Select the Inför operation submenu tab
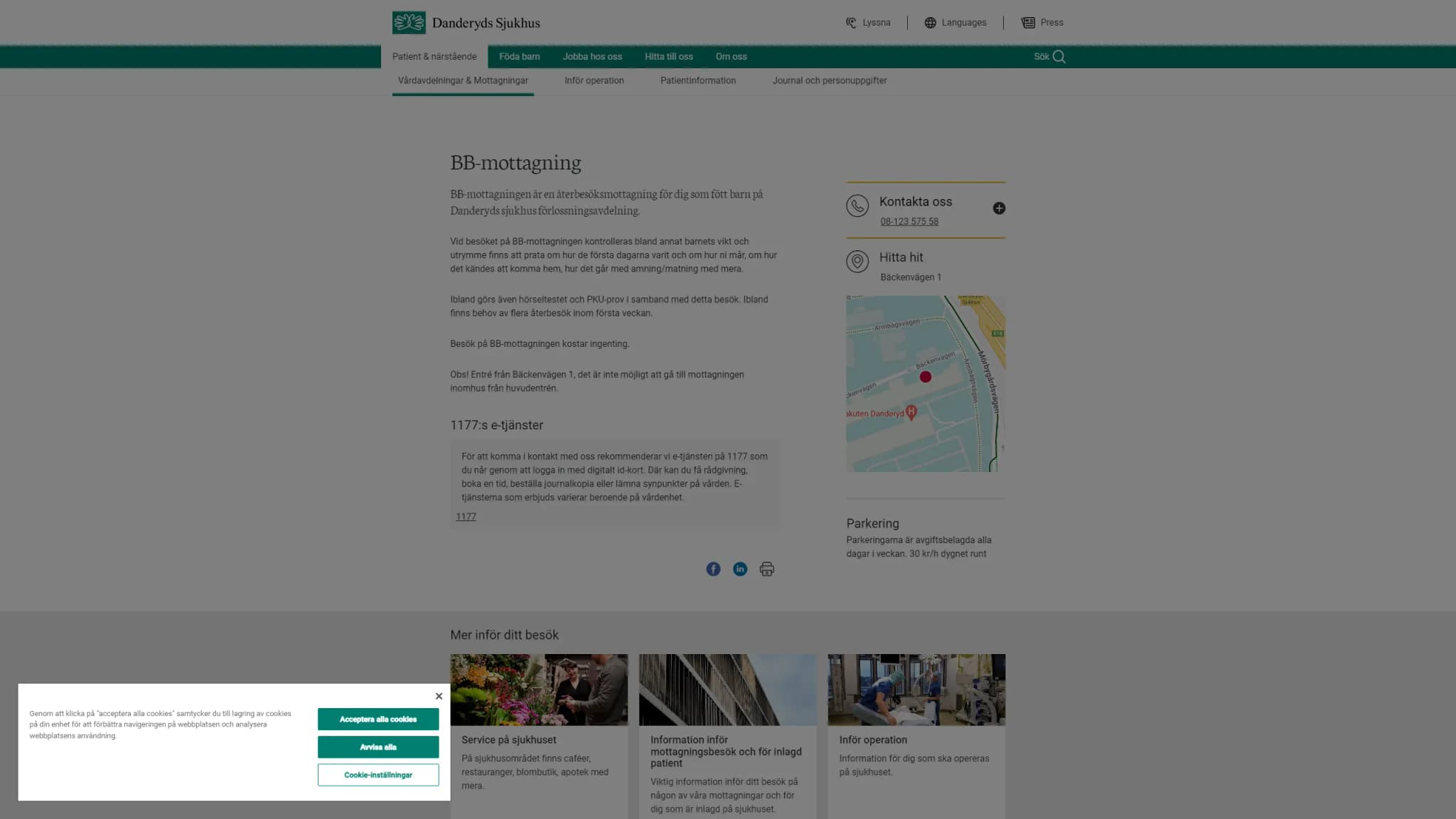The height and width of the screenshot is (819, 1456). coord(594,81)
